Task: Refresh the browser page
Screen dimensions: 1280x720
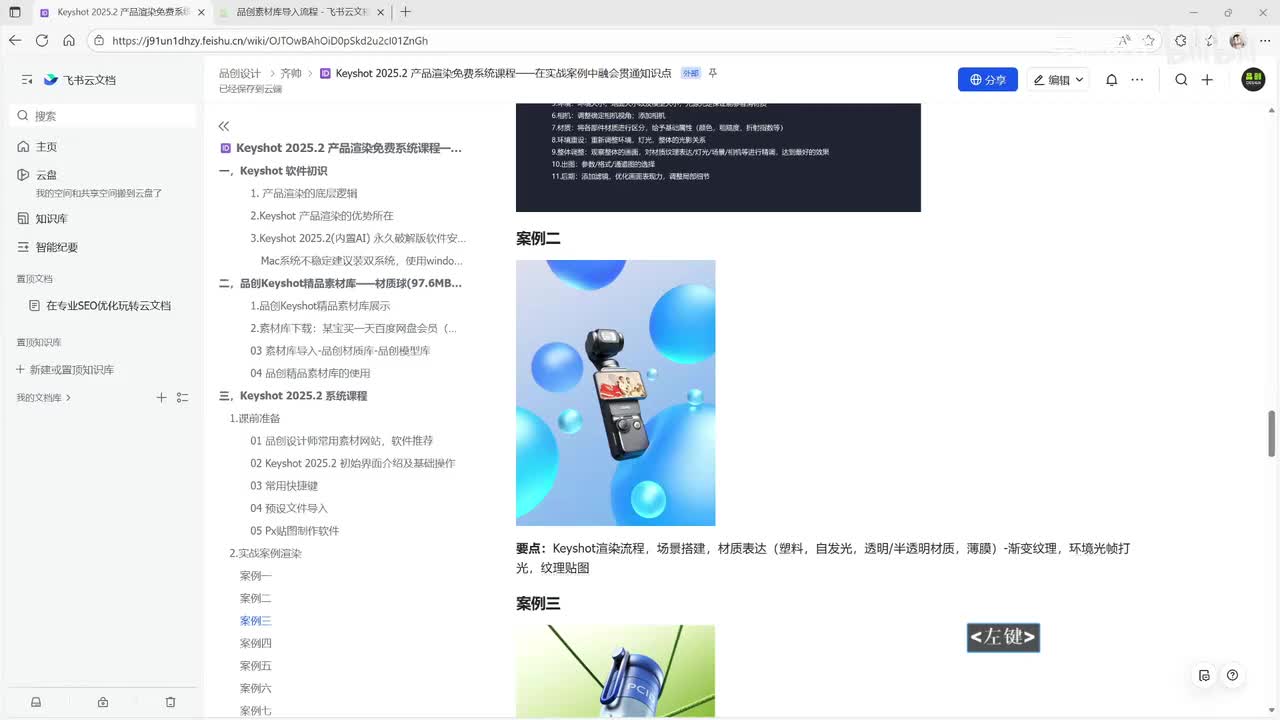Action: coord(42,41)
